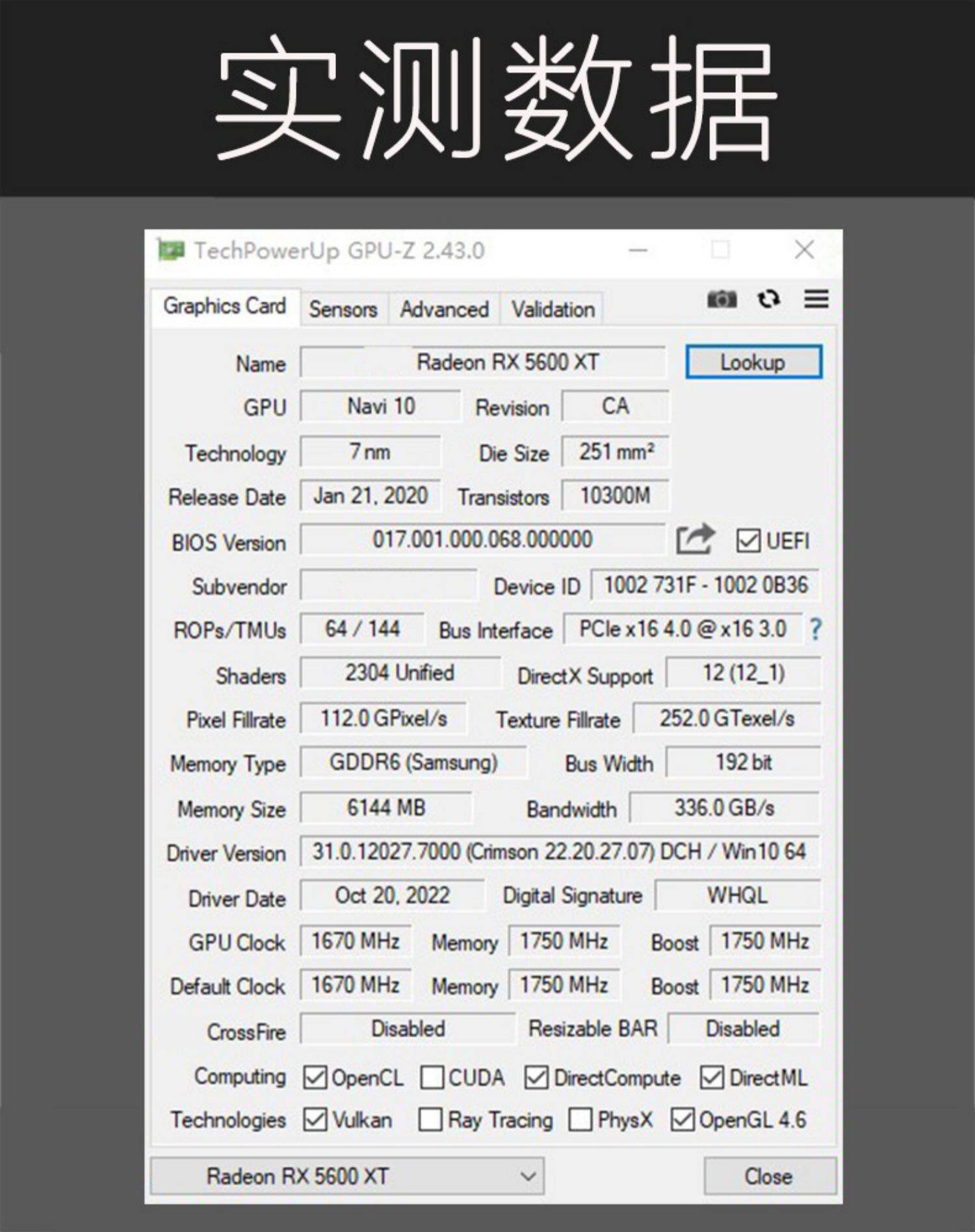Open the Validation tab
This screenshot has height=1232, width=975.
pyautogui.click(x=552, y=309)
